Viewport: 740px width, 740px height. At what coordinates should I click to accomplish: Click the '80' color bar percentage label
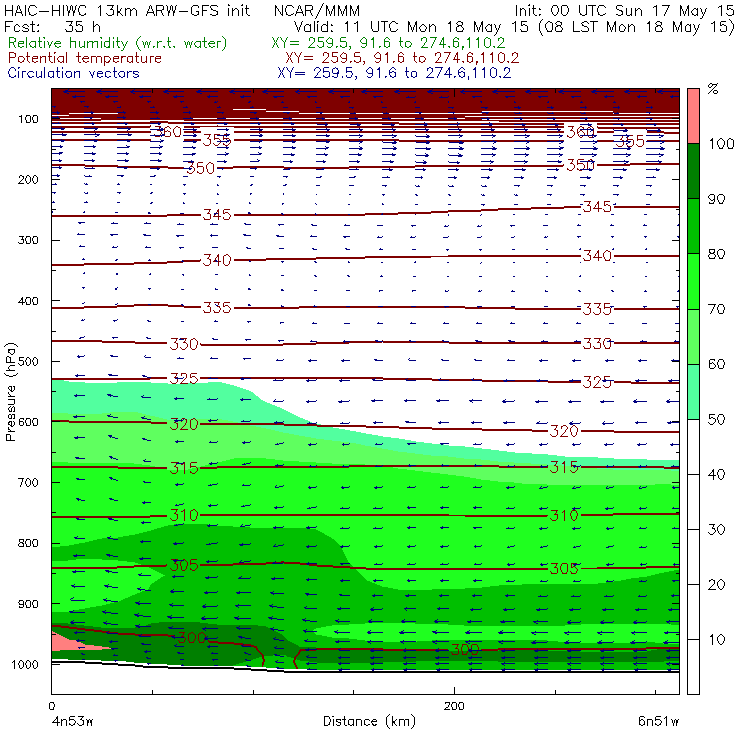[716, 254]
